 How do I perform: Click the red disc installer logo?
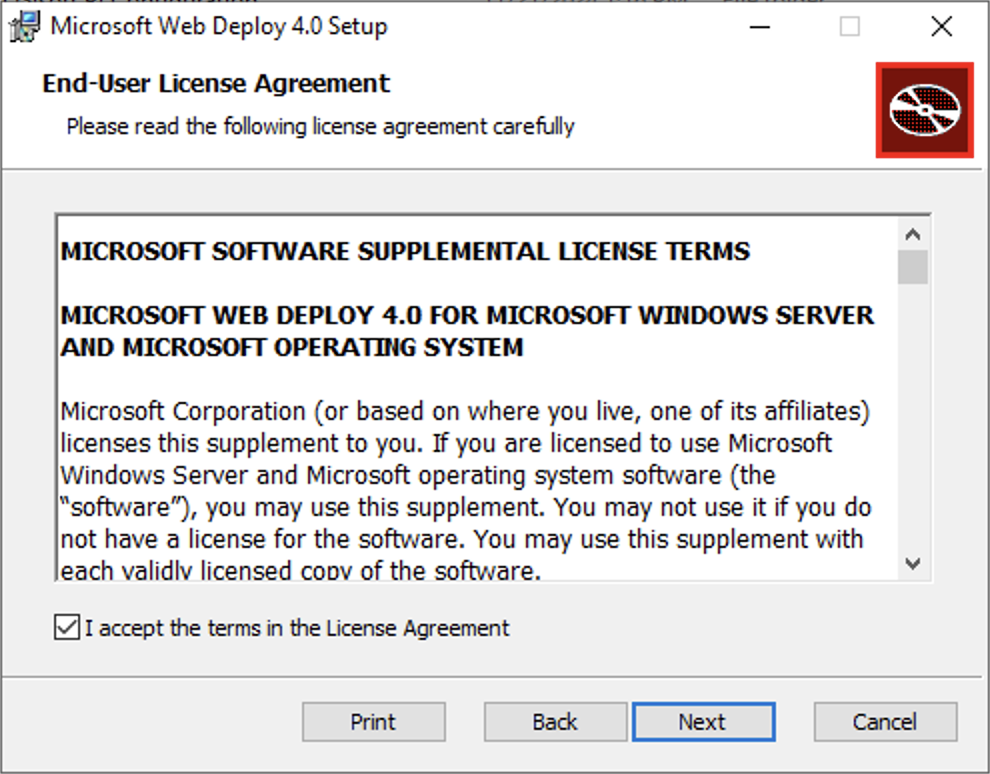coord(924,110)
